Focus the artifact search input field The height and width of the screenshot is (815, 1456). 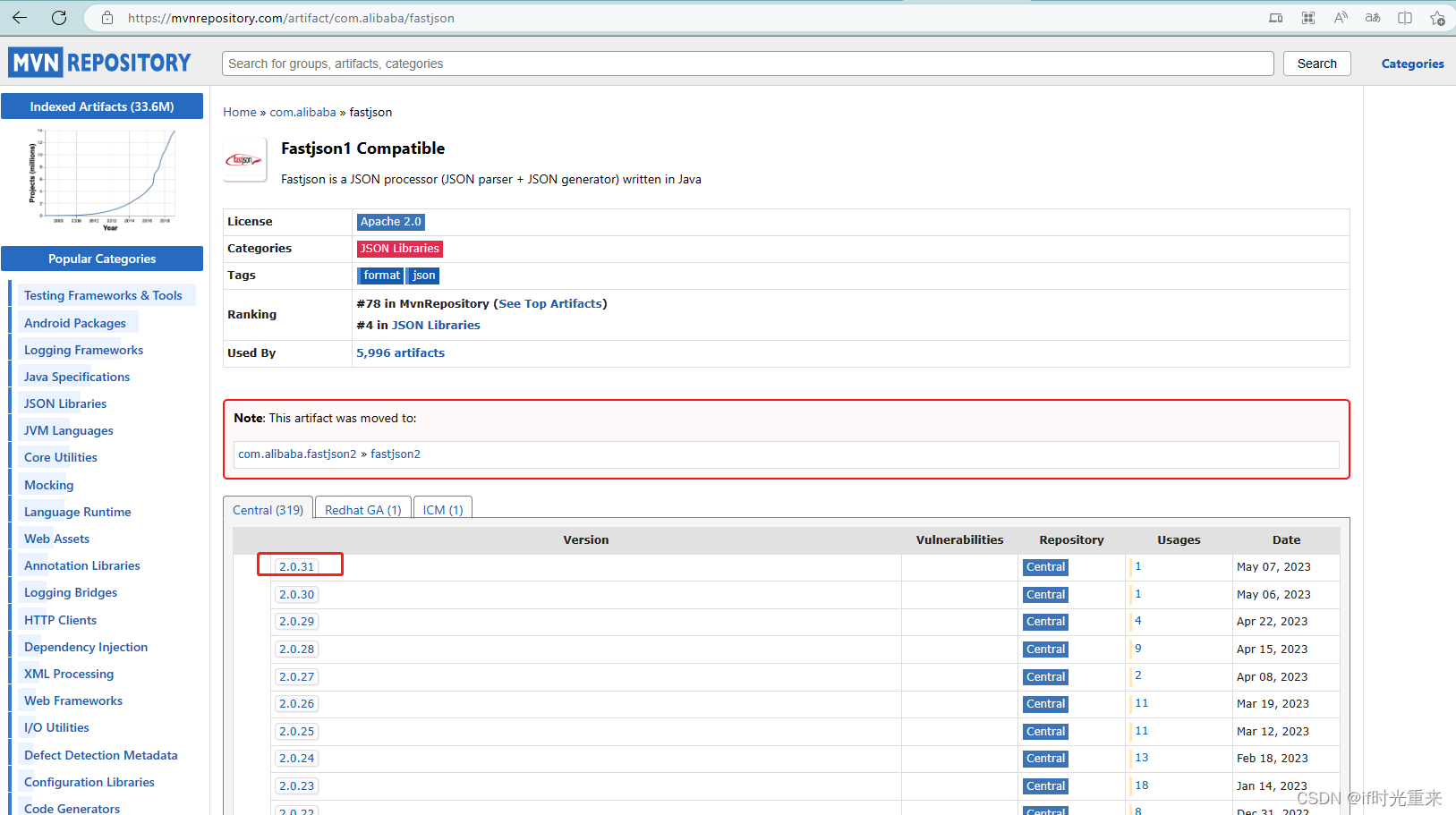747,64
